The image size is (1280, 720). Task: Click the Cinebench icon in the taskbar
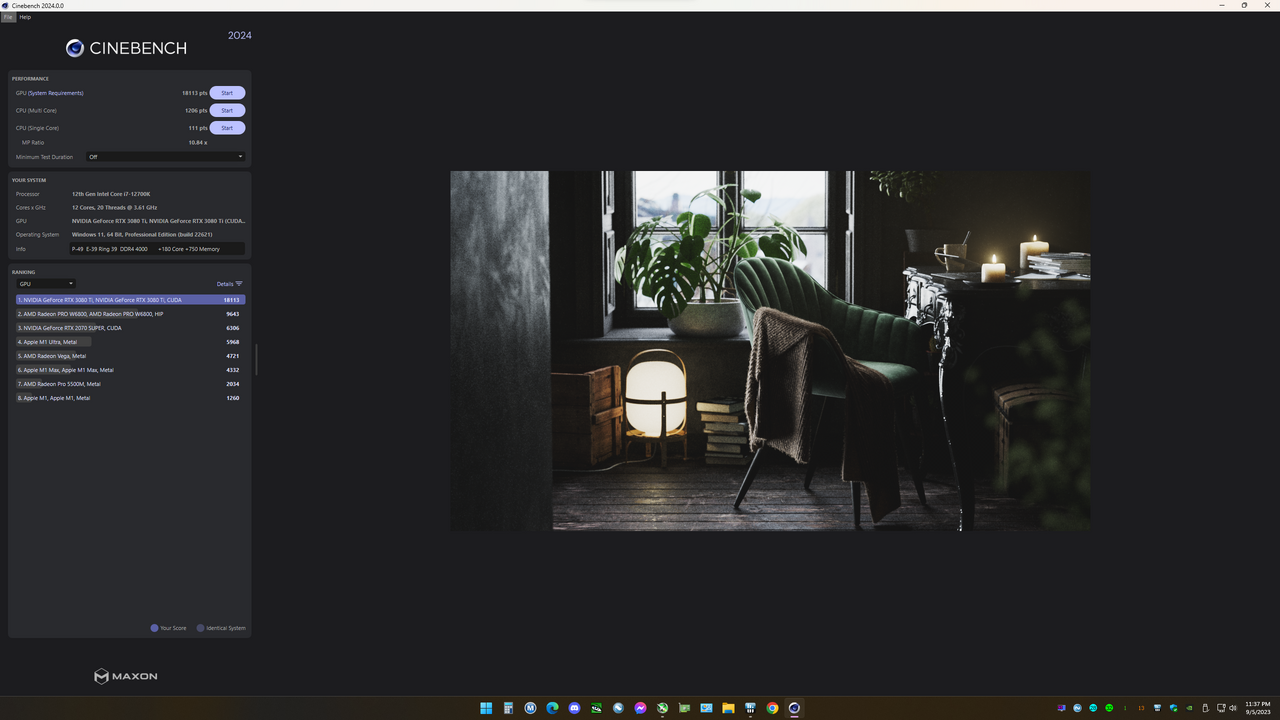tap(794, 708)
